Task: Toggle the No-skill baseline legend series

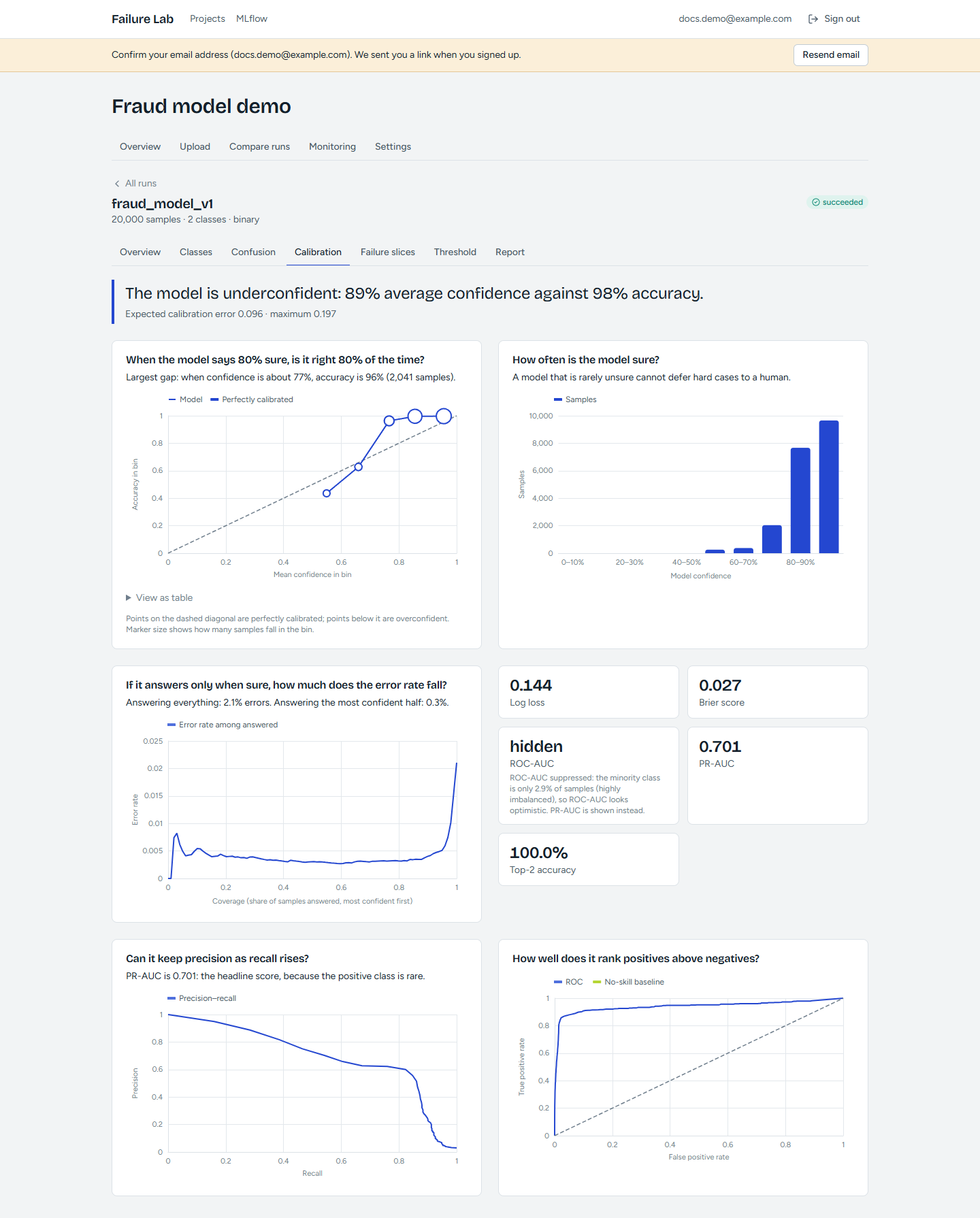Action: (x=628, y=982)
